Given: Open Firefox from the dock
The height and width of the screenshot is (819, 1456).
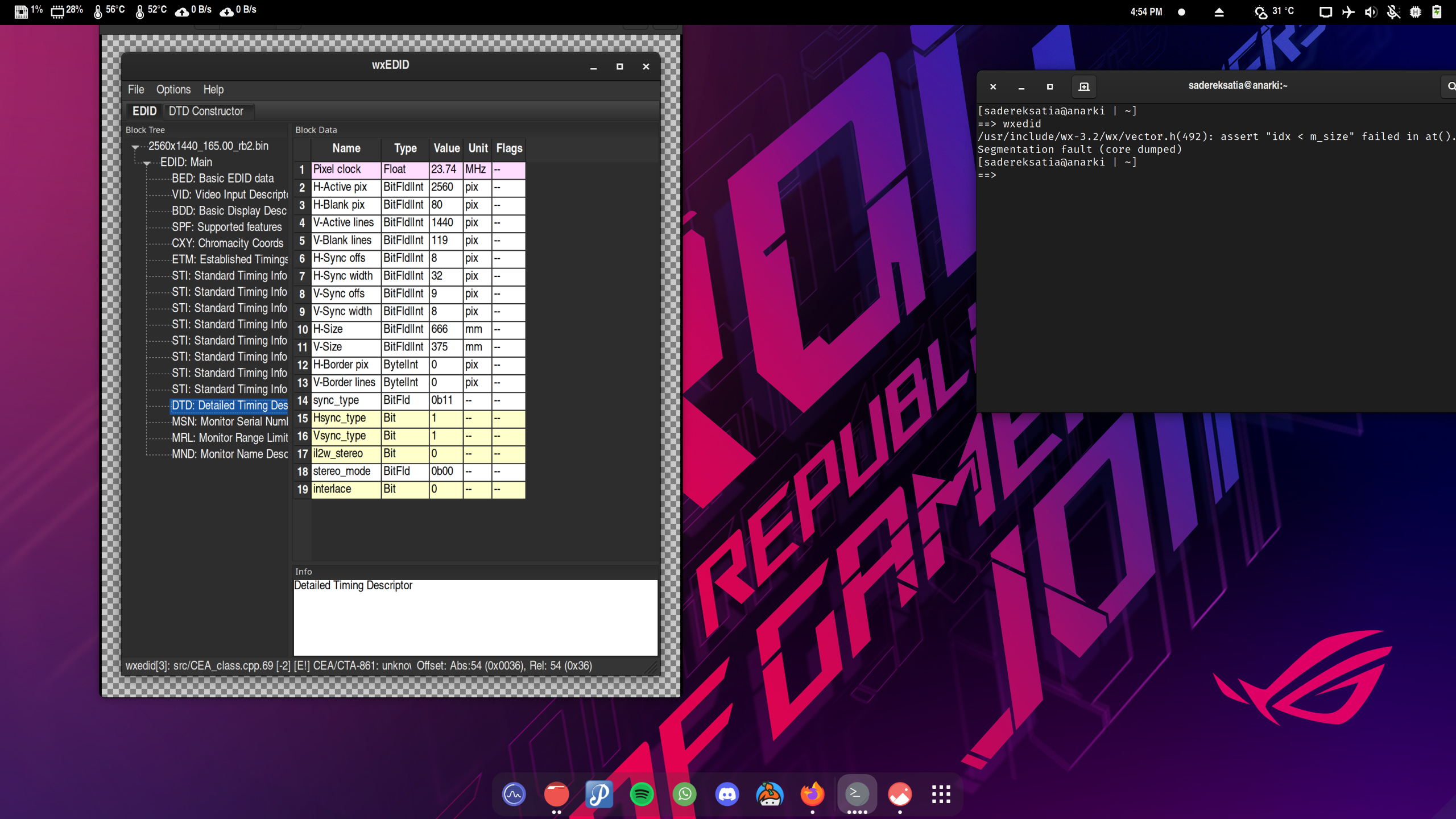Looking at the screenshot, I should 812,794.
